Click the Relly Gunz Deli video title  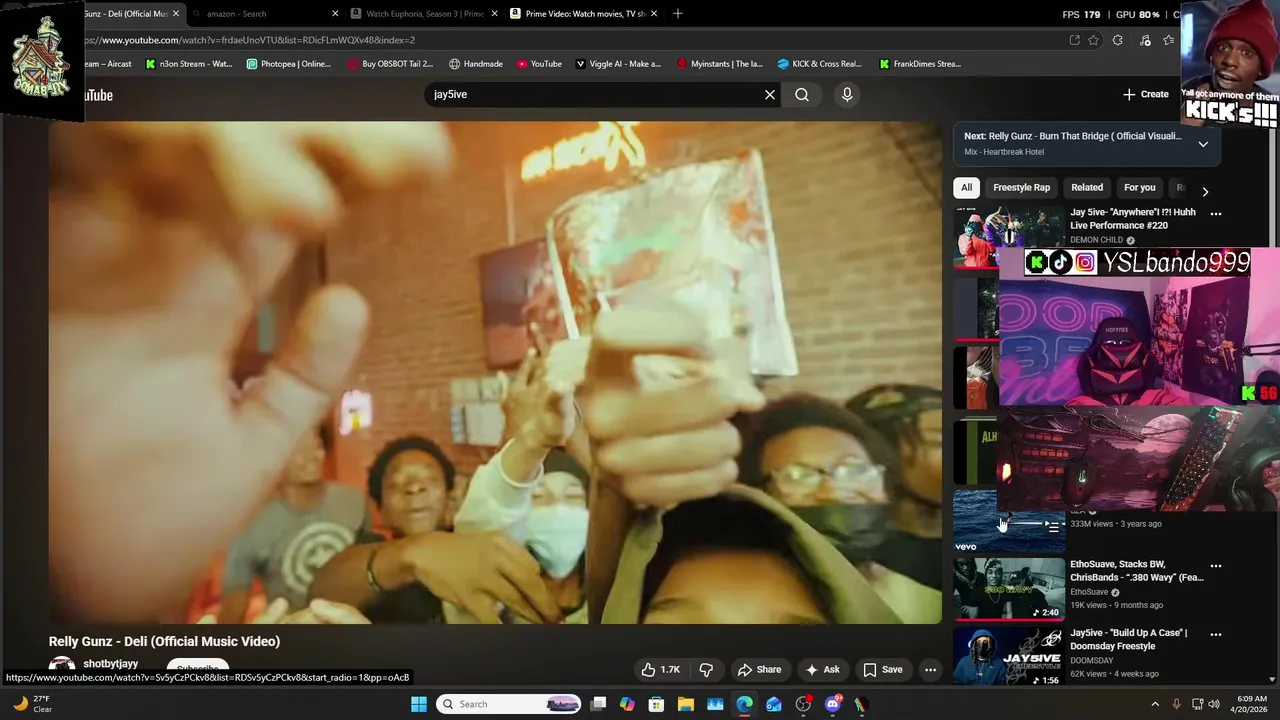(164, 641)
